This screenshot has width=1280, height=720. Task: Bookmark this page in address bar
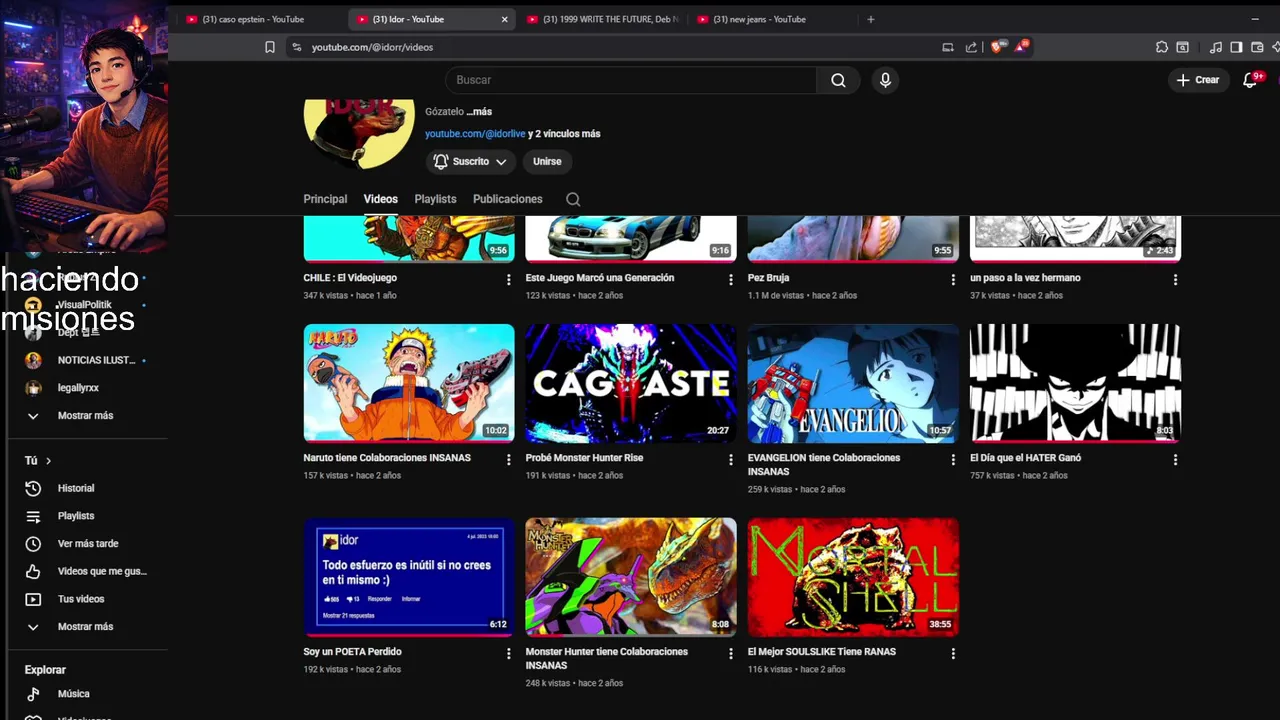tap(270, 47)
